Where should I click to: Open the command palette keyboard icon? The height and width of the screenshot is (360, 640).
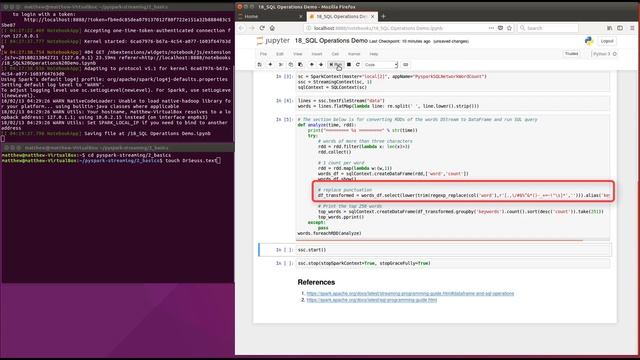click(405, 64)
